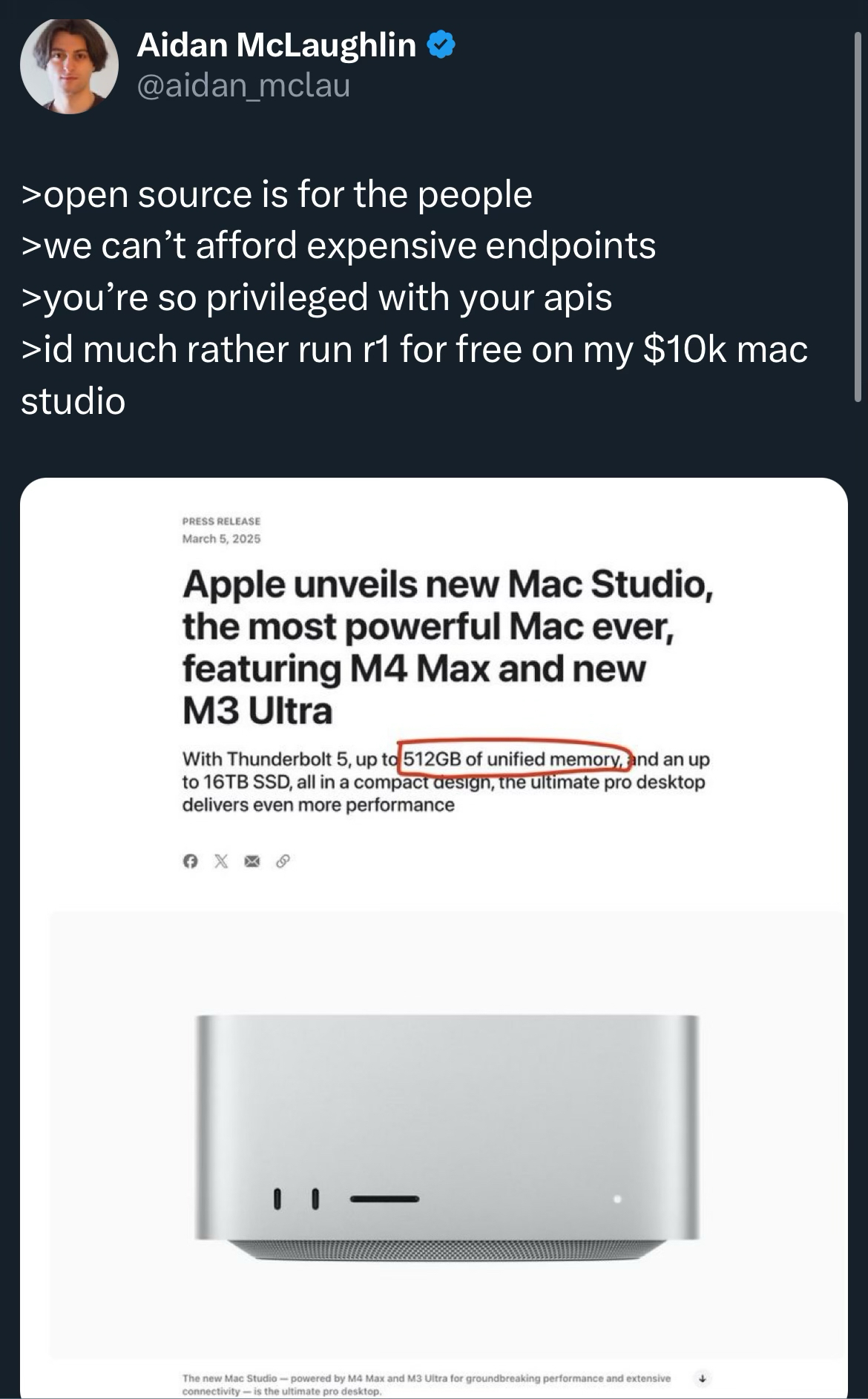Viewport: 868px width, 1399px height.
Task: Click the blue verified badge
Action: [x=441, y=46]
